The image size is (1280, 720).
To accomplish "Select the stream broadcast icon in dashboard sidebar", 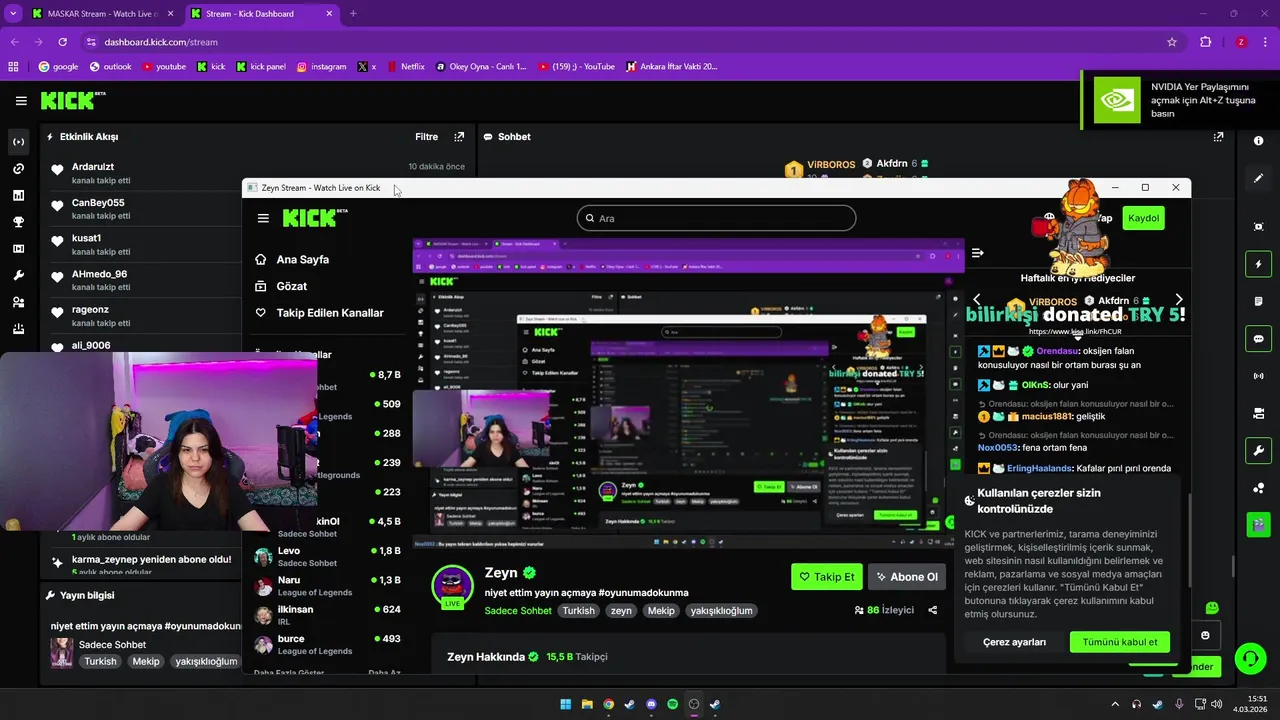I will tap(18, 142).
